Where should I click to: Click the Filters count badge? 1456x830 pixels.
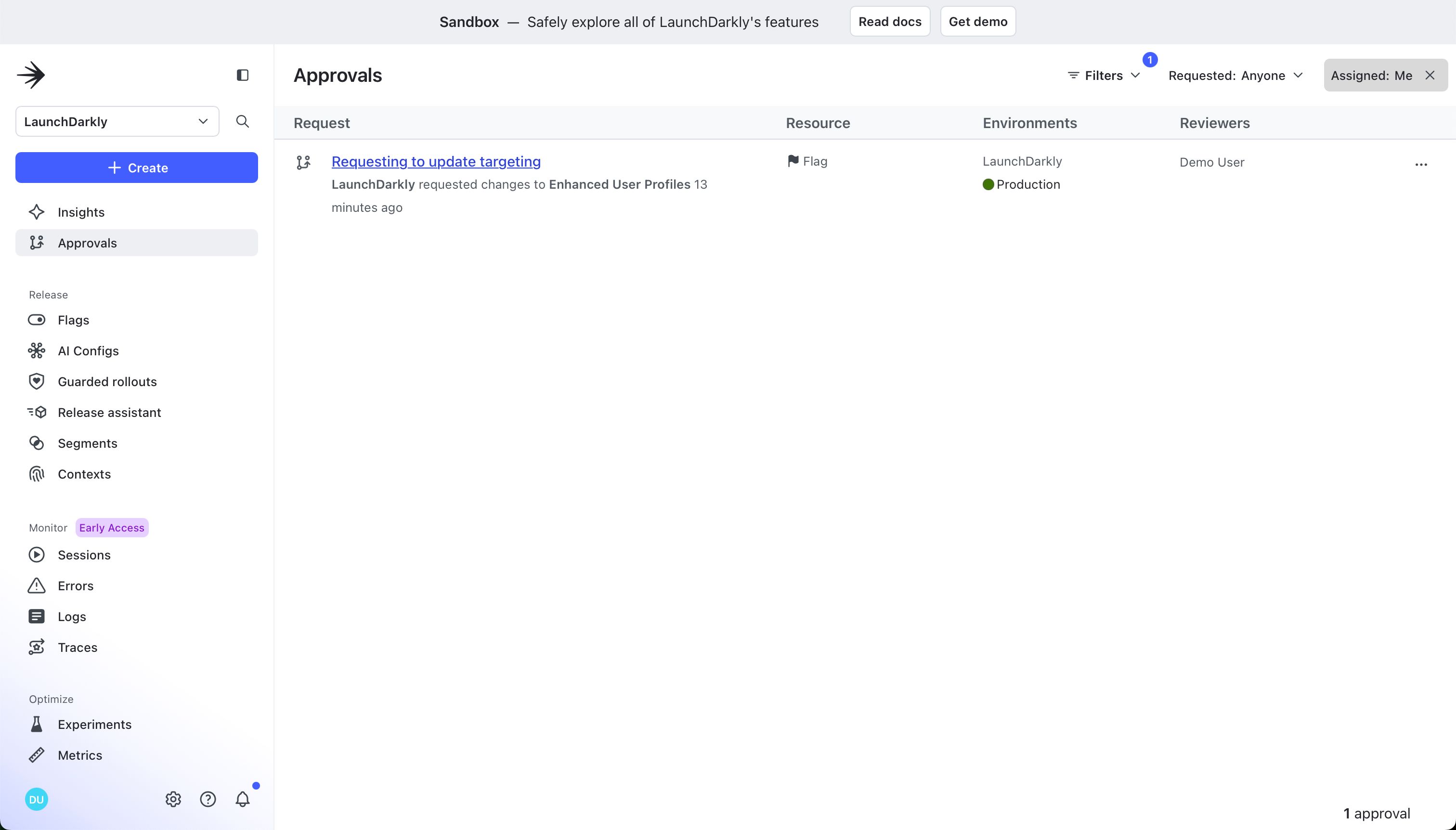(x=1150, y=60)
